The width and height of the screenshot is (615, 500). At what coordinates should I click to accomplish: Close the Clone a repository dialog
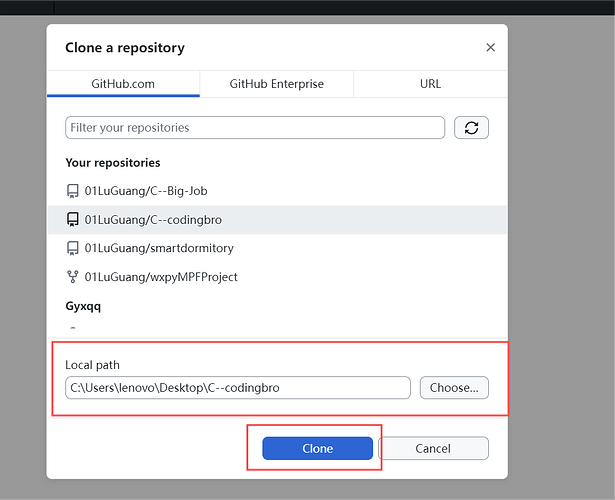[x=490, y=47]
